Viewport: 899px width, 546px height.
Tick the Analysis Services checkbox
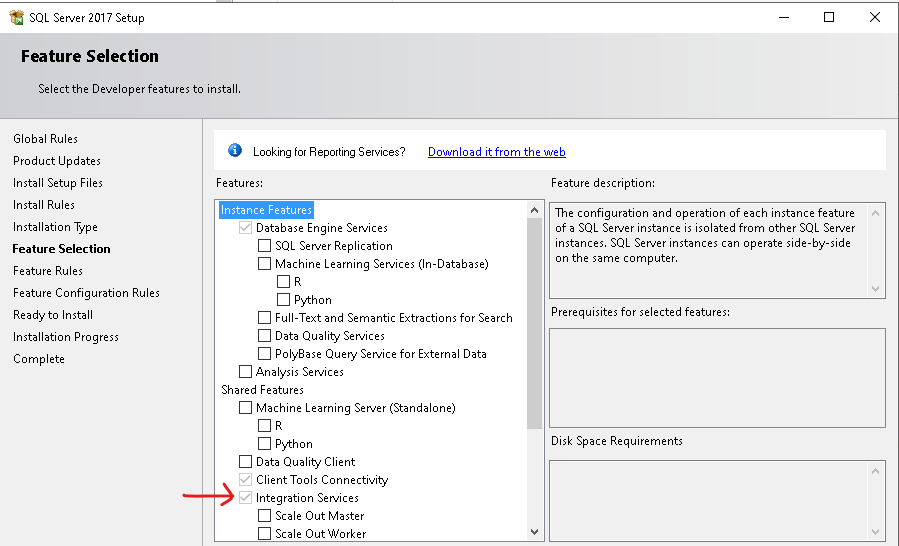click(246, 372)
